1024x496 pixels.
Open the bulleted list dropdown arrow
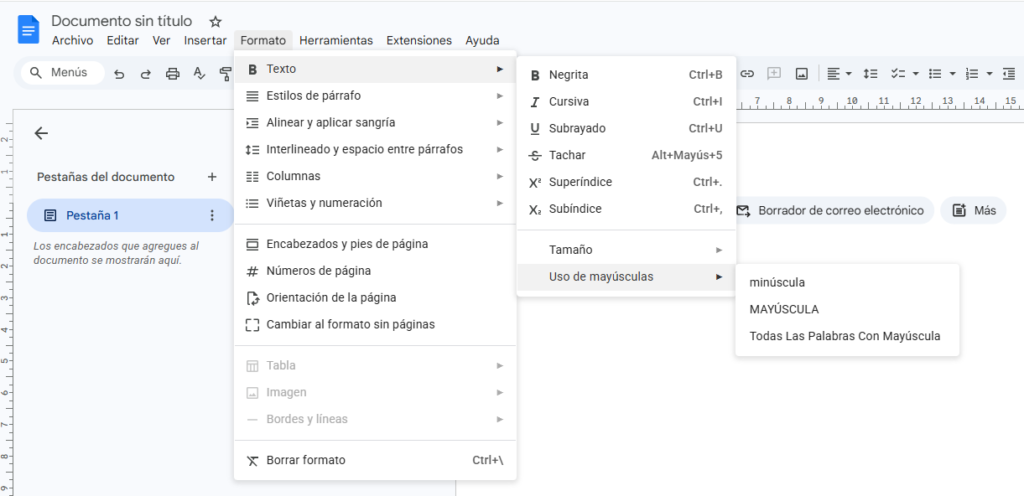pos(952,74)
